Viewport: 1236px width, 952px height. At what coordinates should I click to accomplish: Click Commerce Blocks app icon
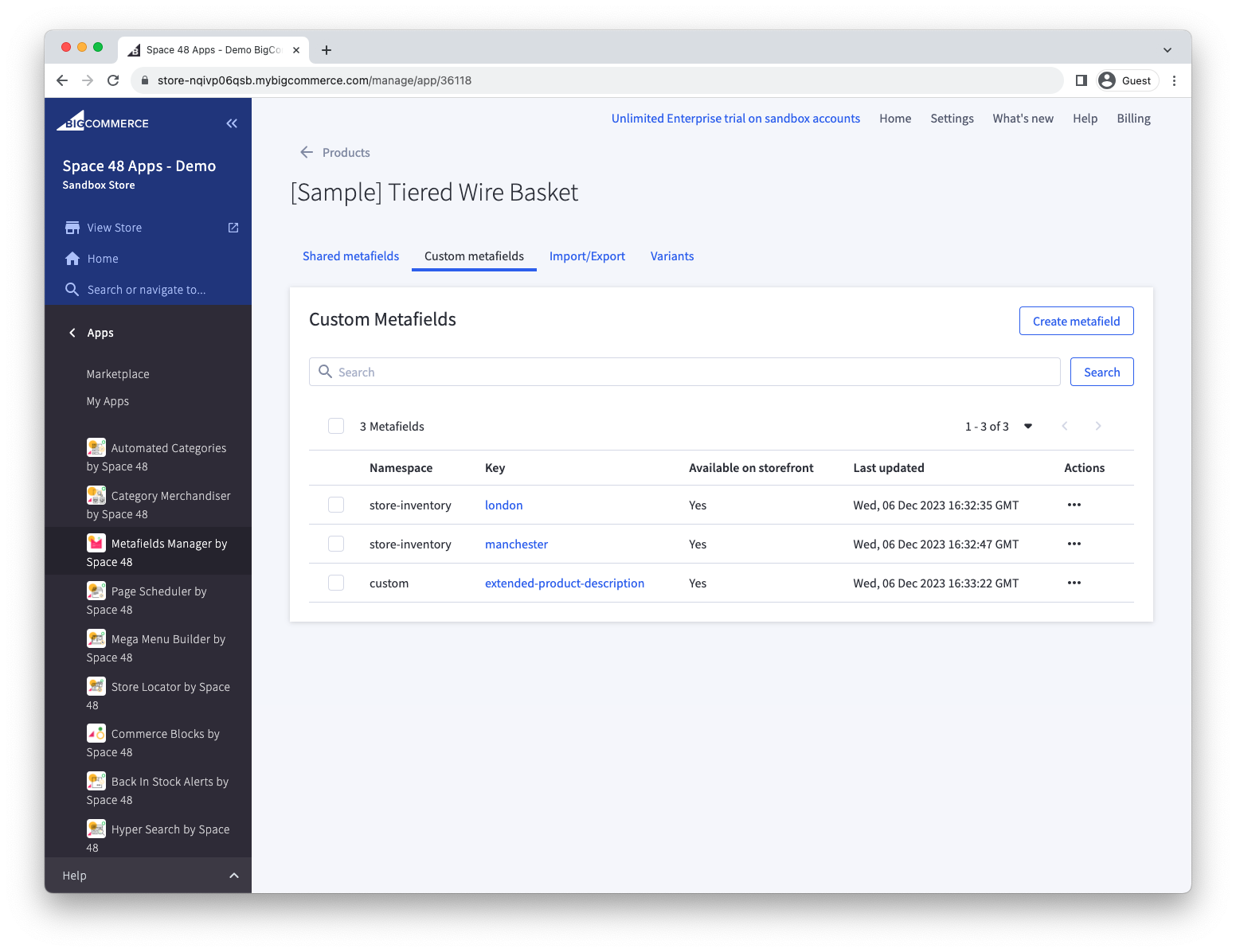pos(96,733)
